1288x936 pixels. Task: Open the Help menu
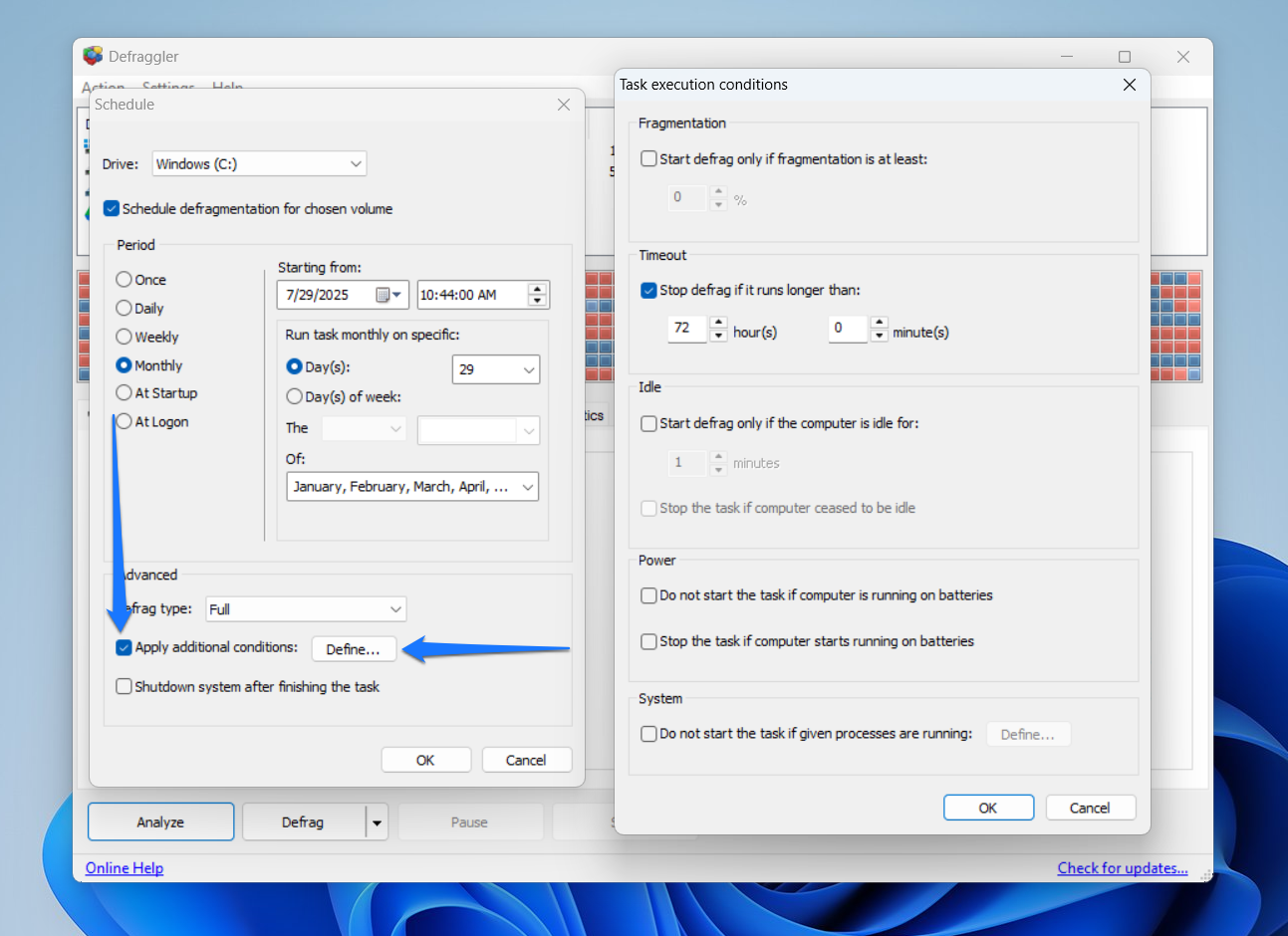(227, 88)
